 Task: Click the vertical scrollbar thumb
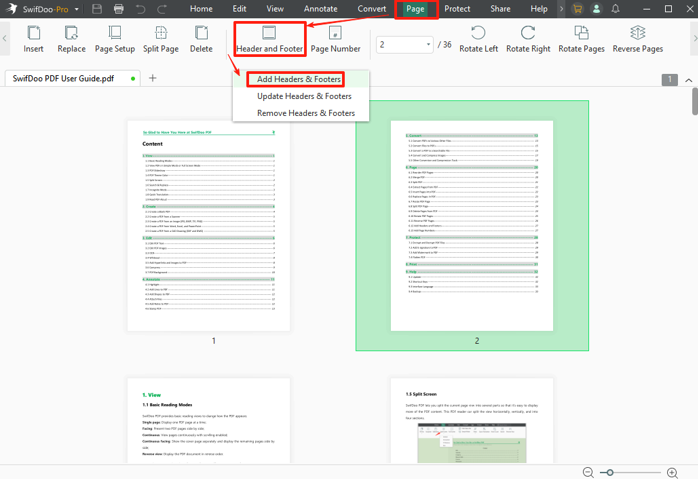pos(694,101)
